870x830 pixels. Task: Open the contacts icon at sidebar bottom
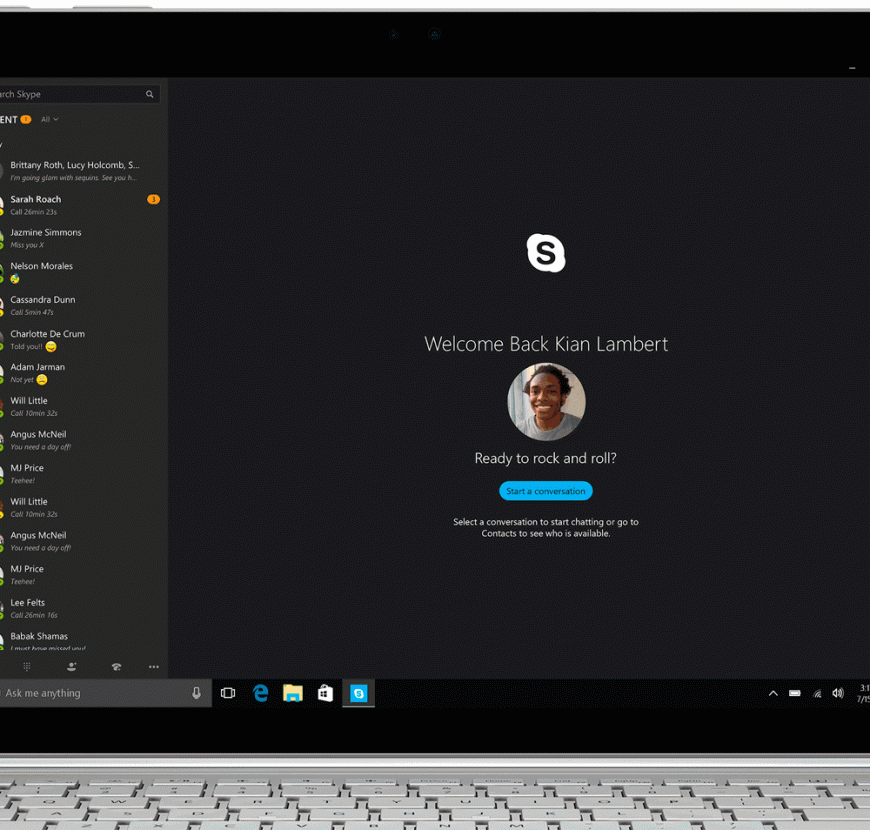click(72, 667)
